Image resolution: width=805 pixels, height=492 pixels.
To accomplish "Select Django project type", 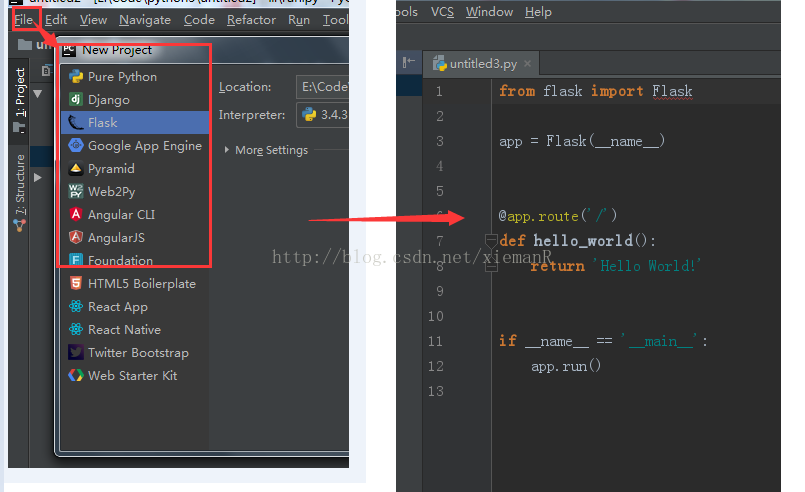I will tap(135, 100).
